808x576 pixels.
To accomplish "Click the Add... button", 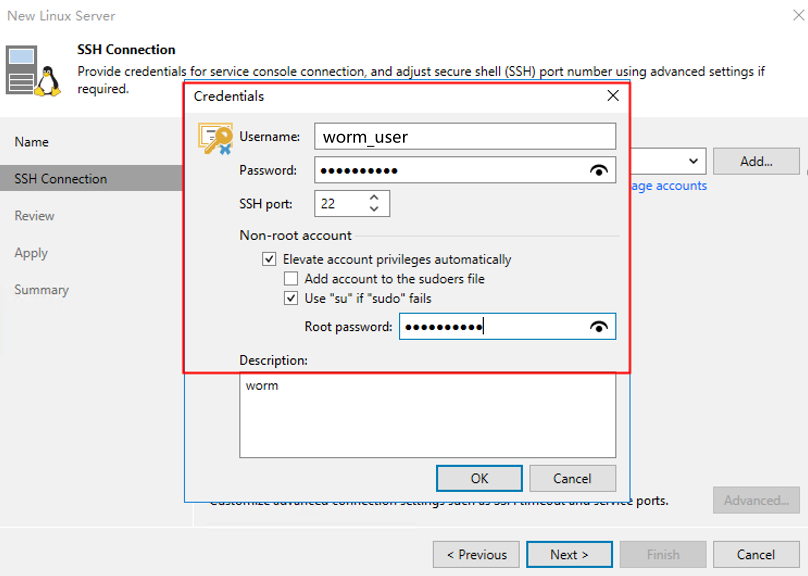I will (756, 161).
